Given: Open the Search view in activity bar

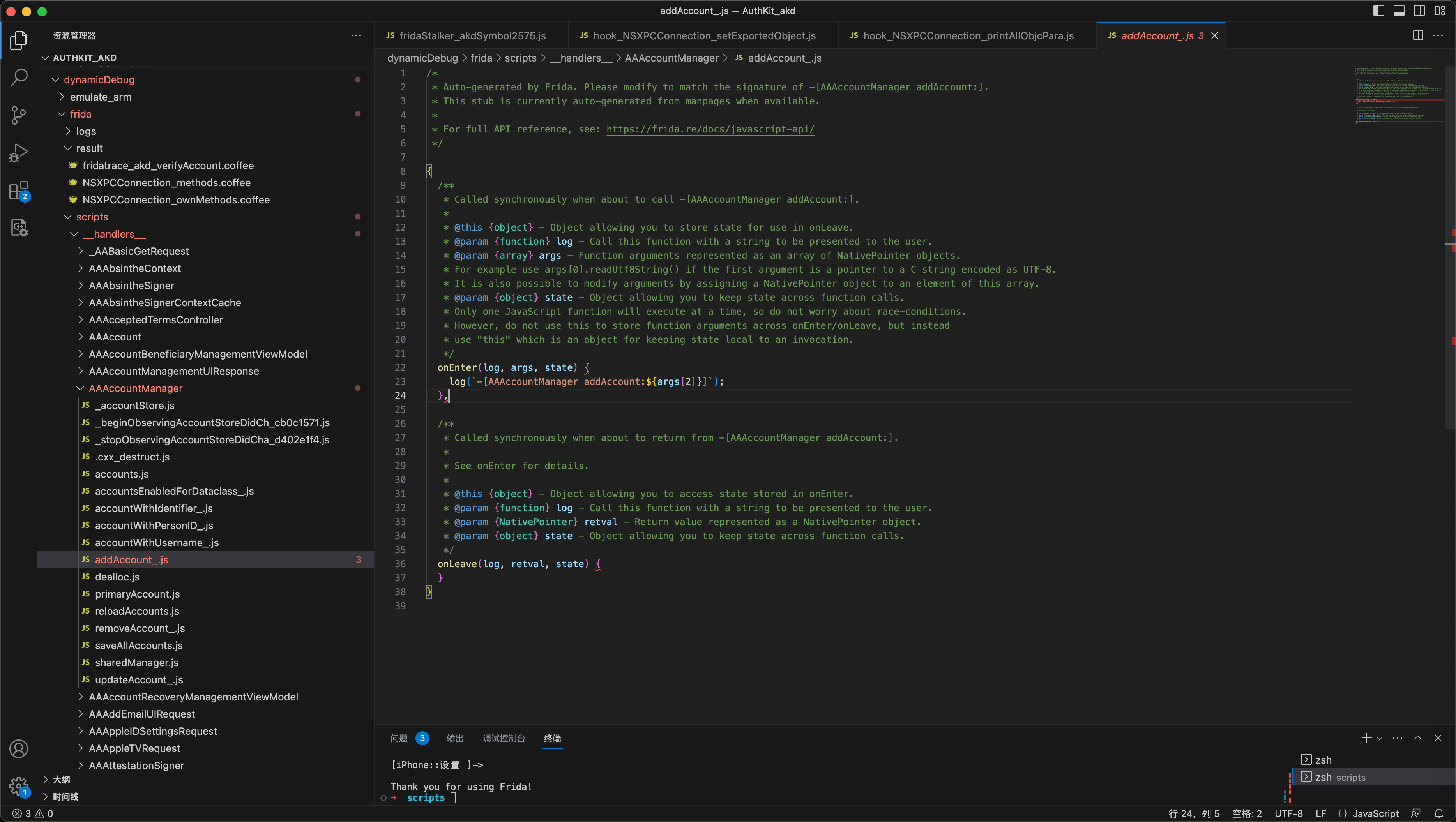Looking at the screenshot, I should click(19, 78).
